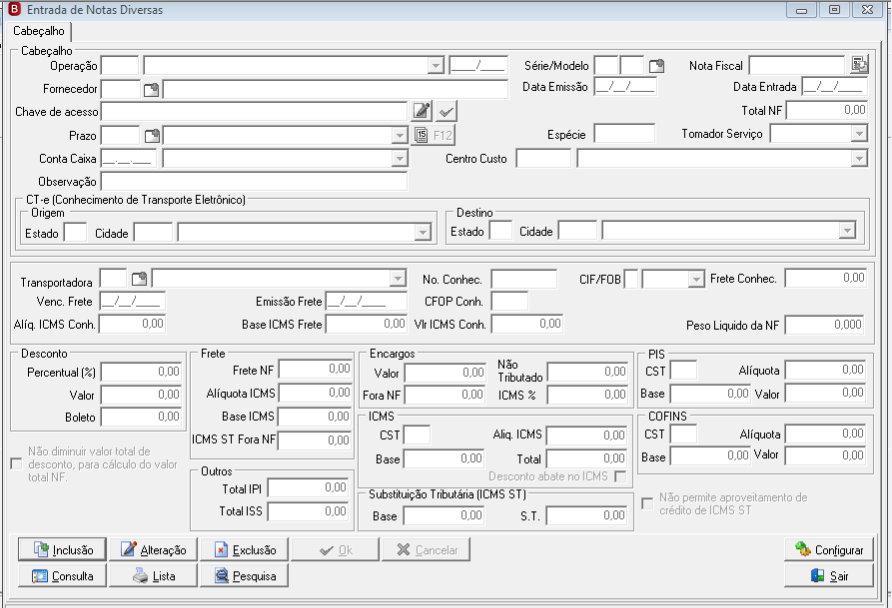The height and width of the screenshot is (608, 892).
Task: Click the Fornecedor lookup icon
Action: click(x=151, y=89)
